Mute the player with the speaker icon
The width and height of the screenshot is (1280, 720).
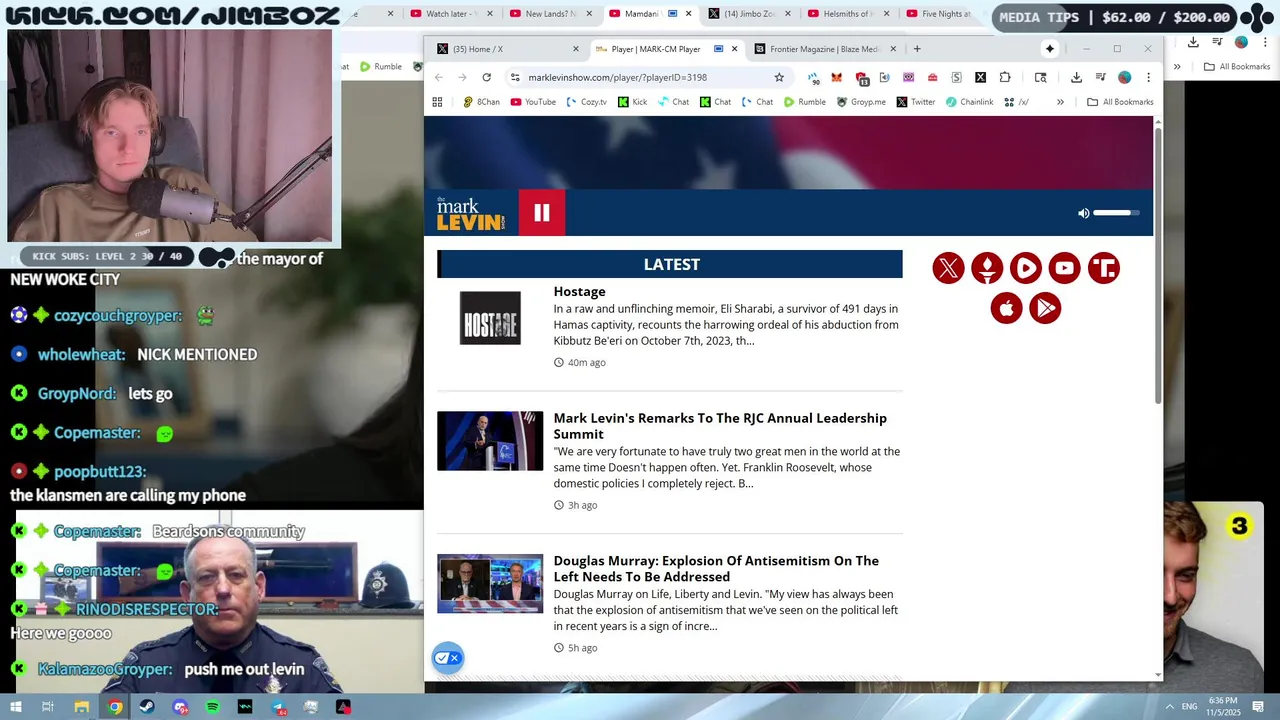tap(1083, 213)
